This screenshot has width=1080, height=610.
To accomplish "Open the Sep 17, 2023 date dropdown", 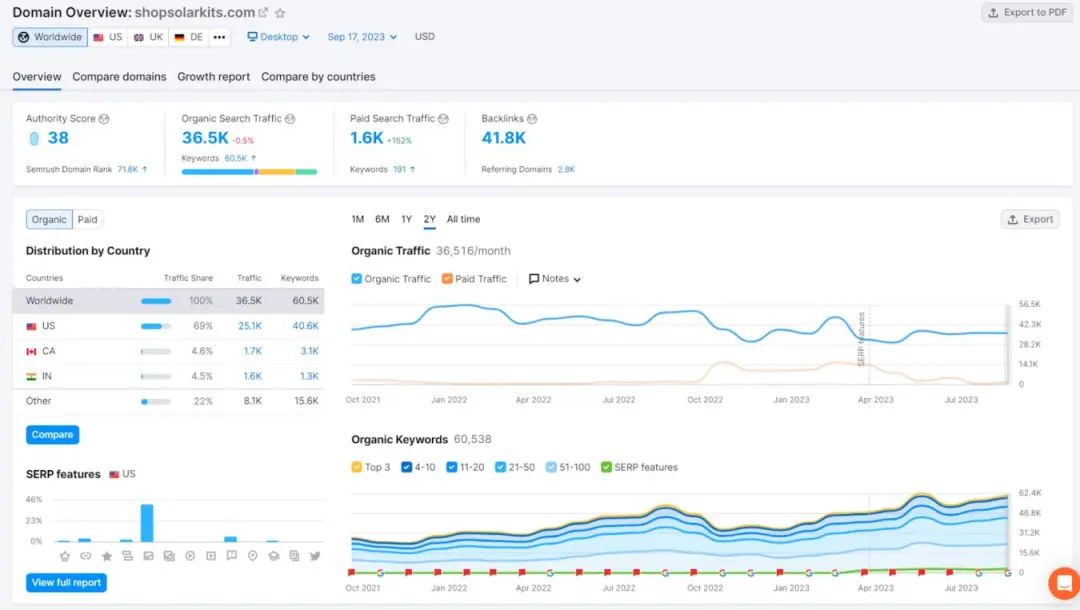I will coord(362,36).
